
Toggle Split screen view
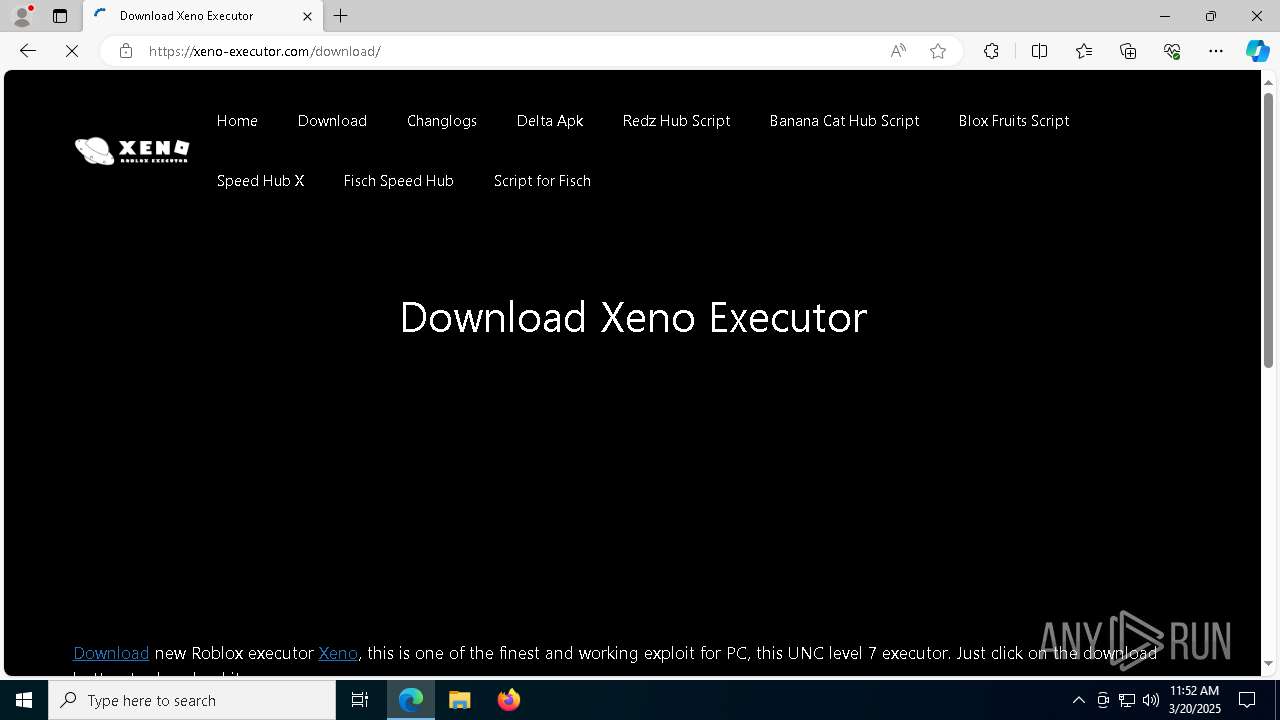[1039, 51]
